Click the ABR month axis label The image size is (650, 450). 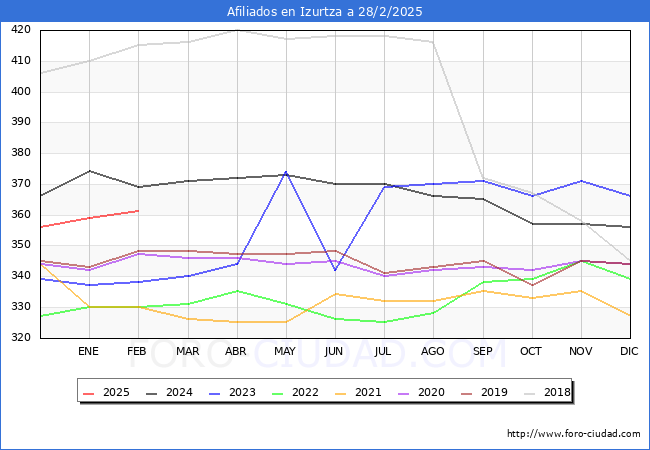pyautogui.click(x=236, y=351)
